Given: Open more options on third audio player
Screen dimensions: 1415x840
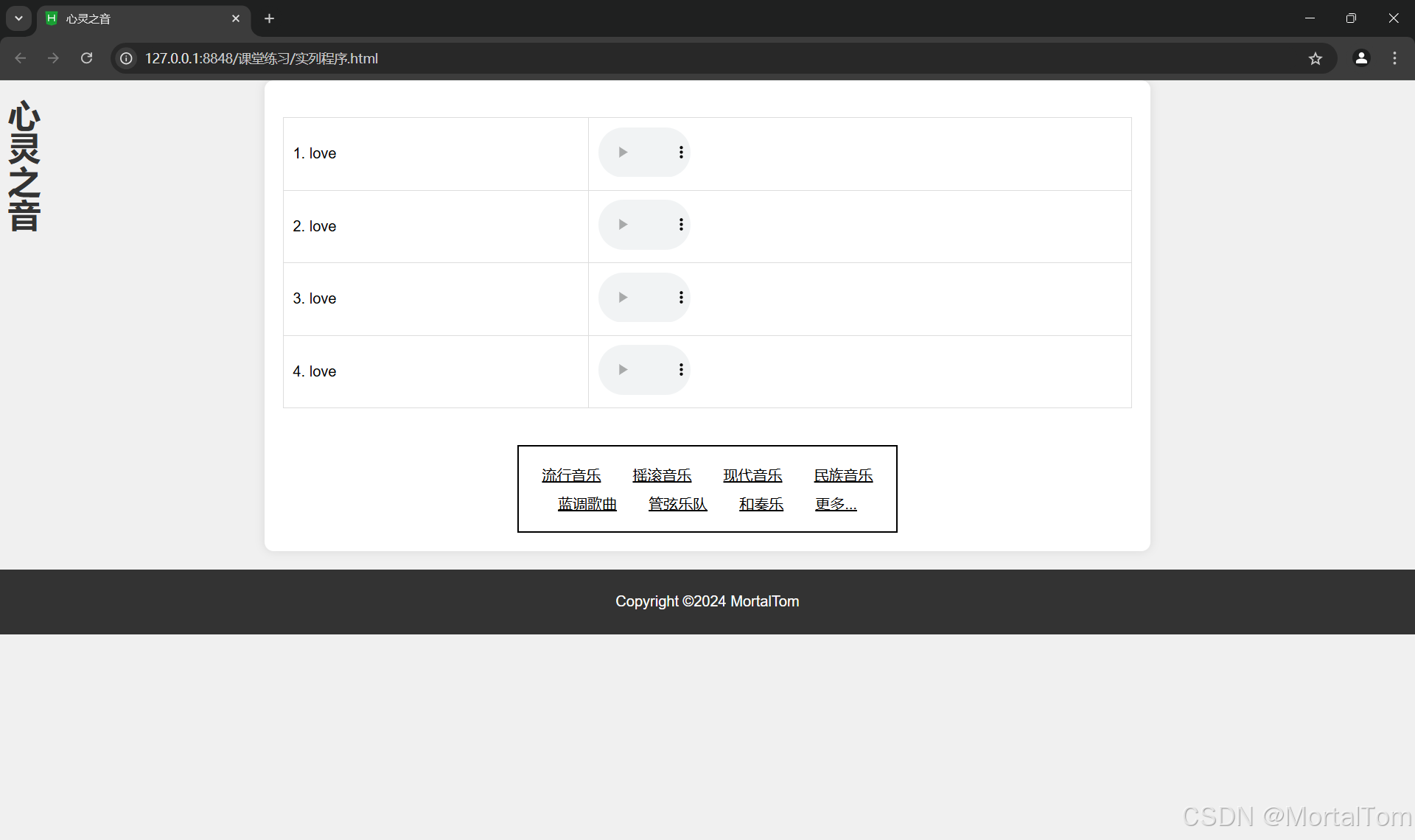Looking at the screenshot, I should tap(681, 298).
